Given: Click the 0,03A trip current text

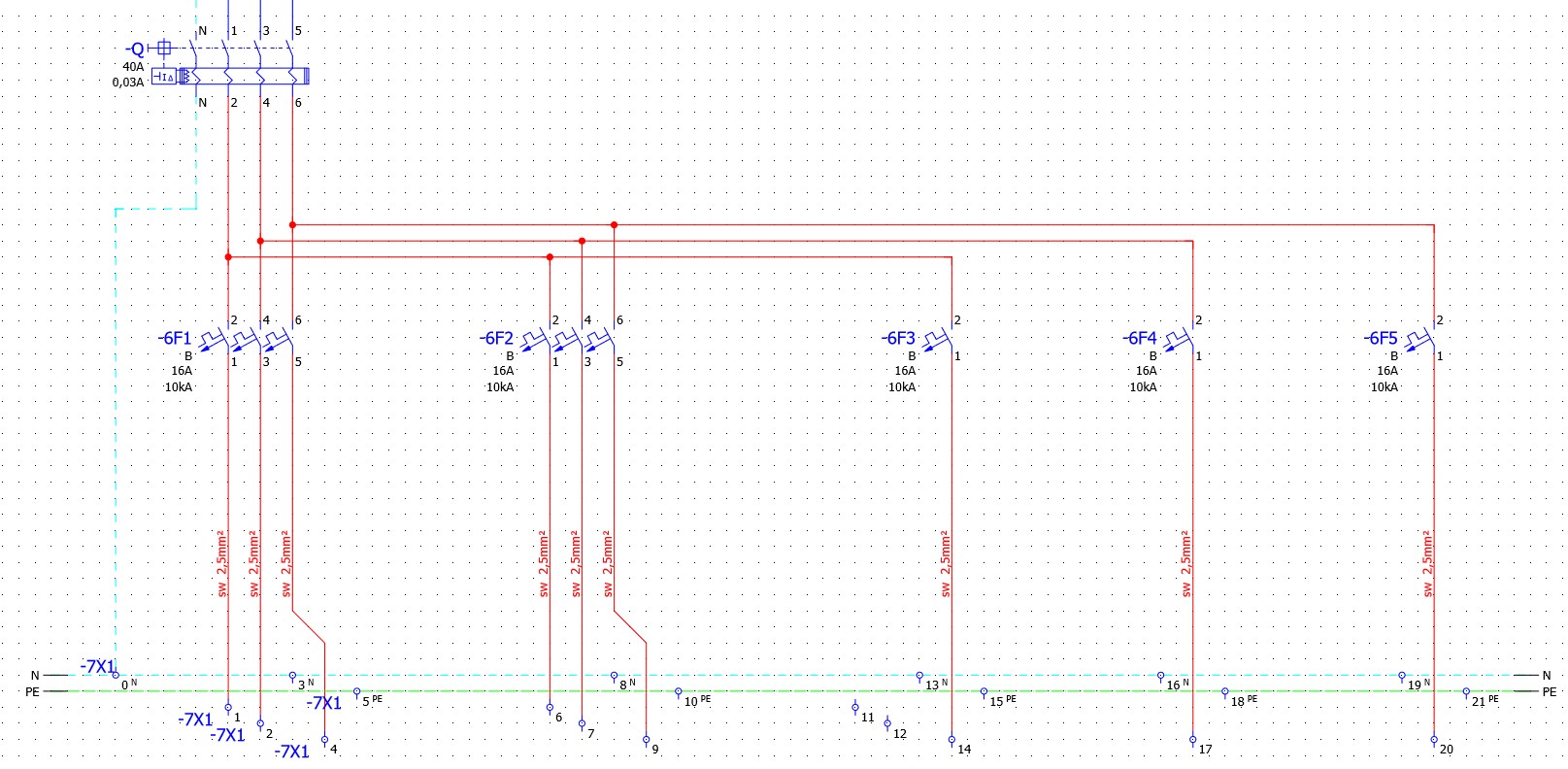Looking at the screenshot, I should click(128, 83).
